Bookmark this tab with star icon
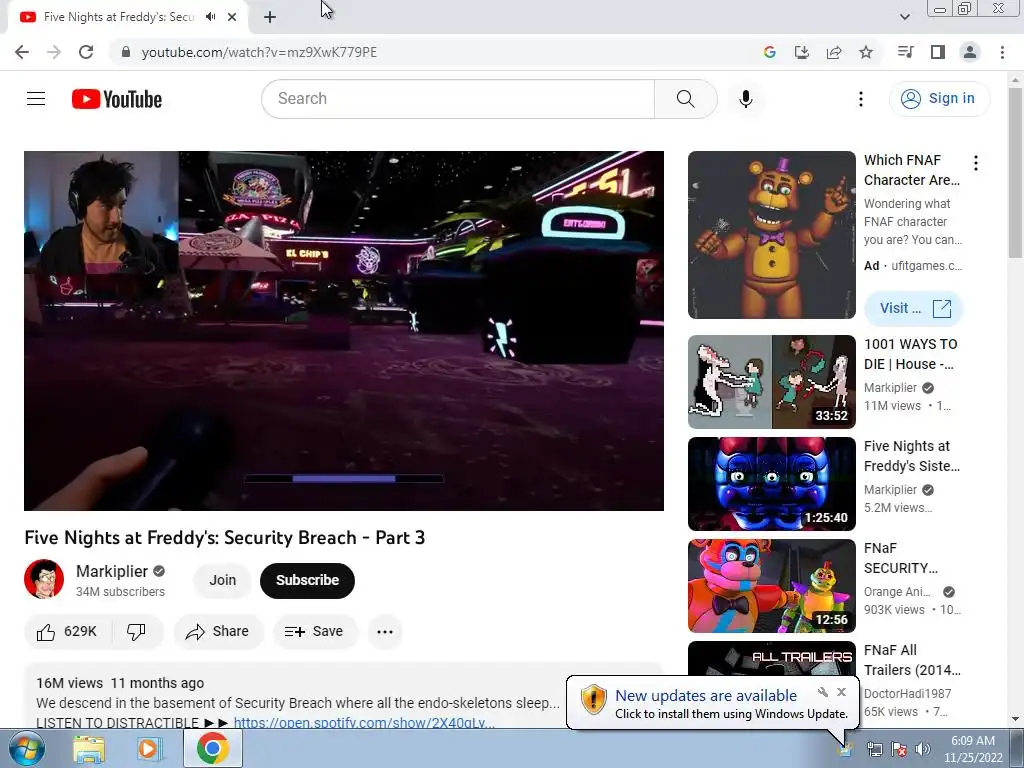Screen dimensions: 1024x768 865,52
